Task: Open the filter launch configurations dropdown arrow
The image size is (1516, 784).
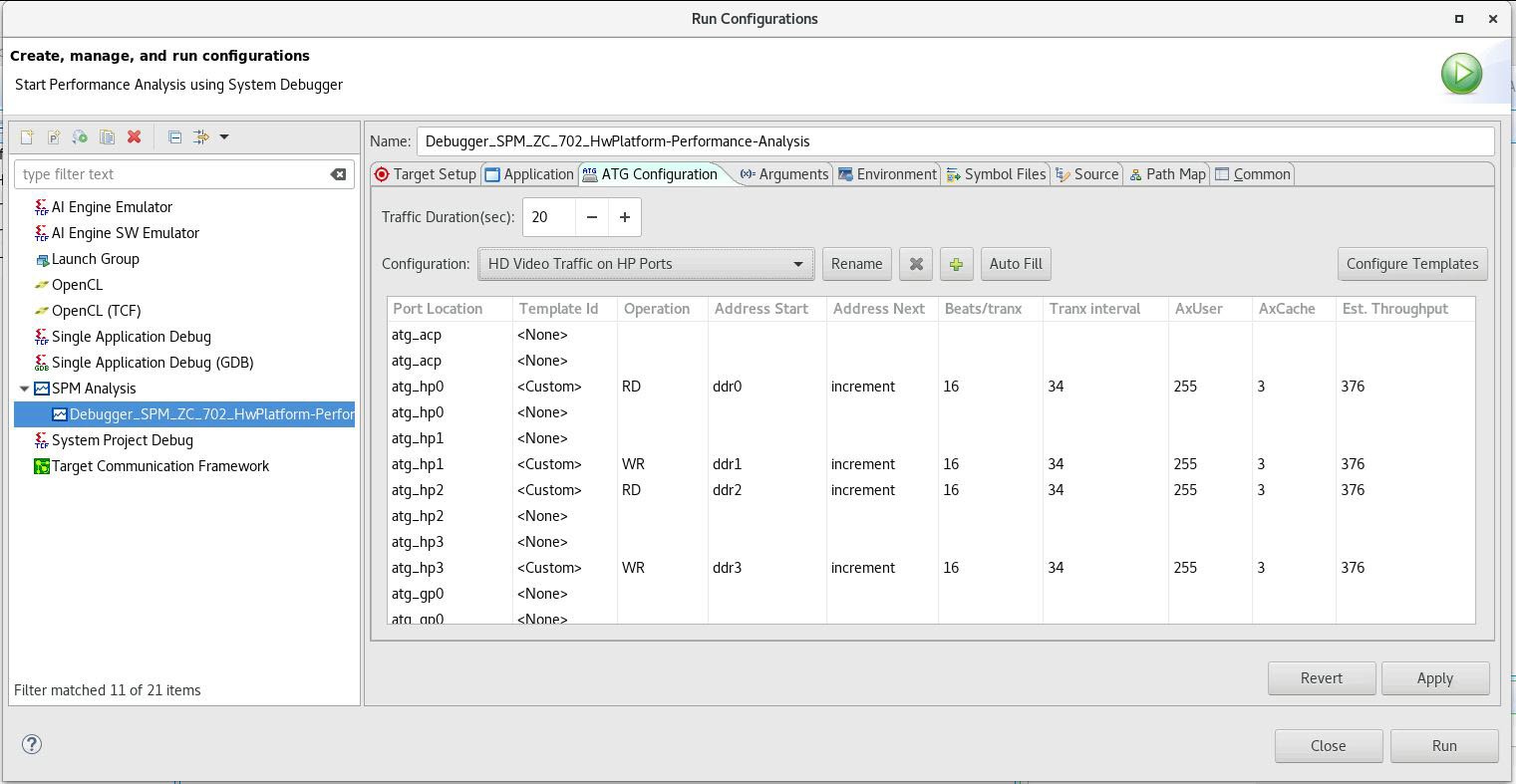Action: 224,137
